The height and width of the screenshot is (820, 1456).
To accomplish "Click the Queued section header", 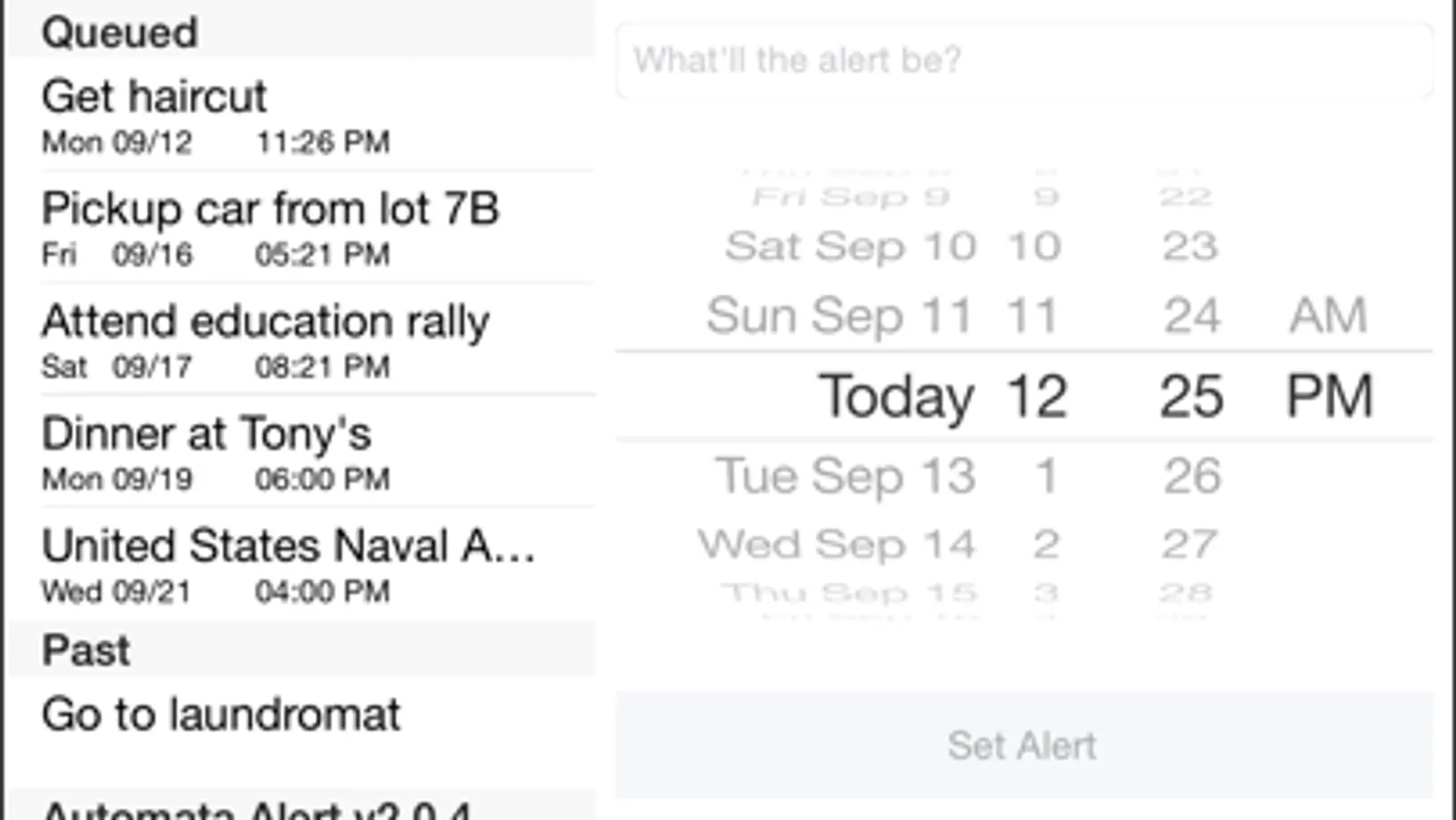I will (x=300, y=33).
